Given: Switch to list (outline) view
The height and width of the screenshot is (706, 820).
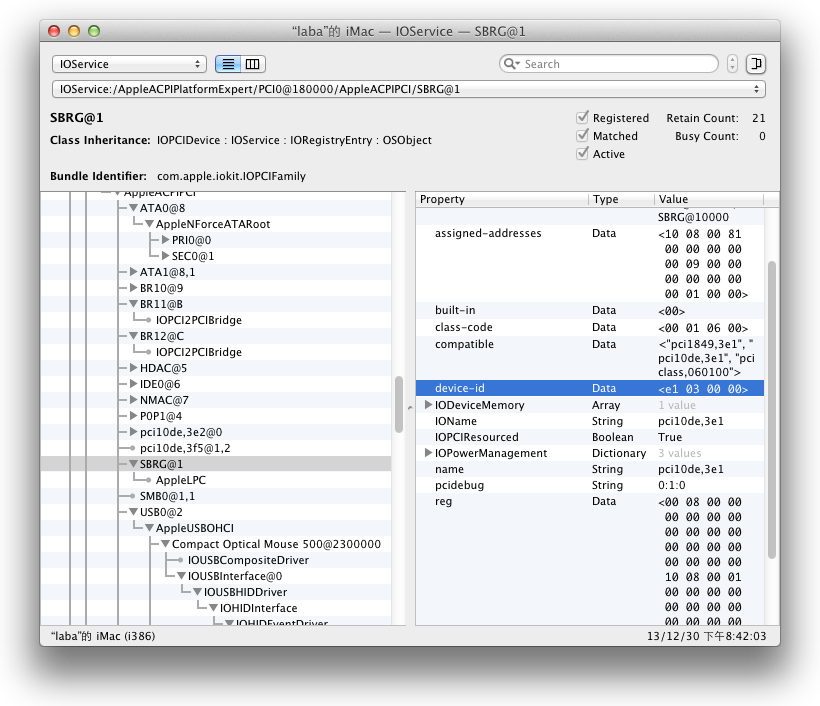Looking at the screenshot, I should (x=228, y=64).
